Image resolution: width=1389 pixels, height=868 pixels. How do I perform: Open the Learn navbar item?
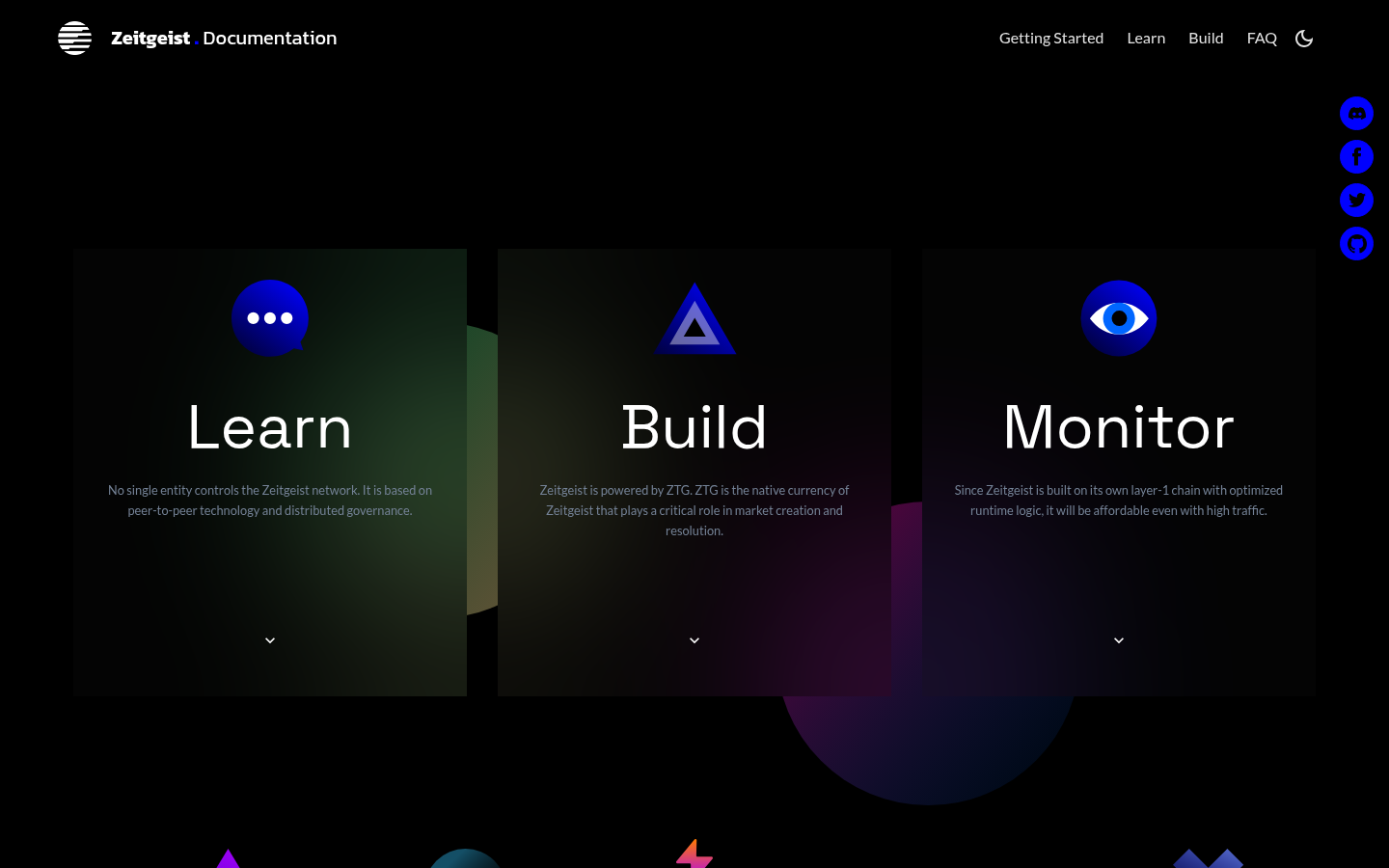point(1146,39)
